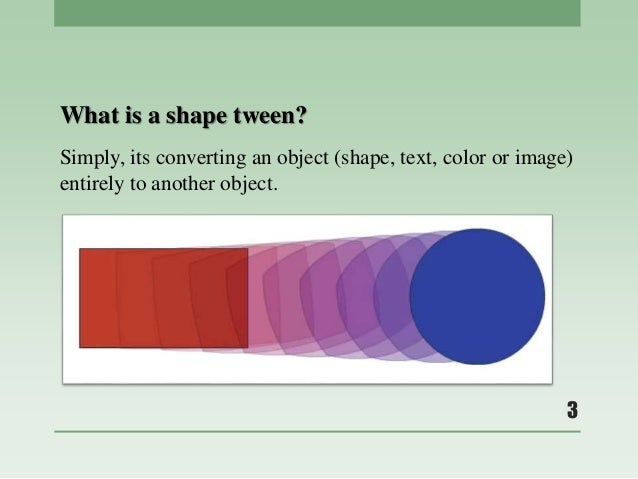Click the dark green header bar

pos(317,13)
